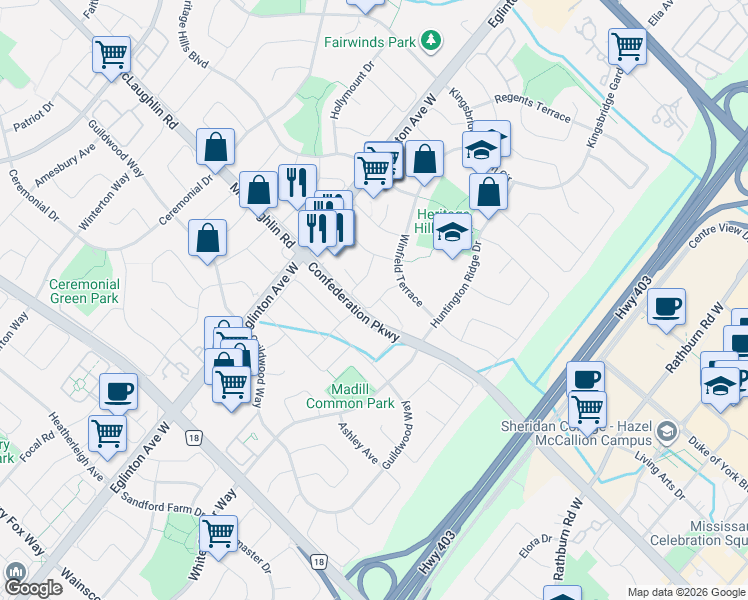Click grocery cart marker near Sandford Farm Dr

(x=218, y=535)
